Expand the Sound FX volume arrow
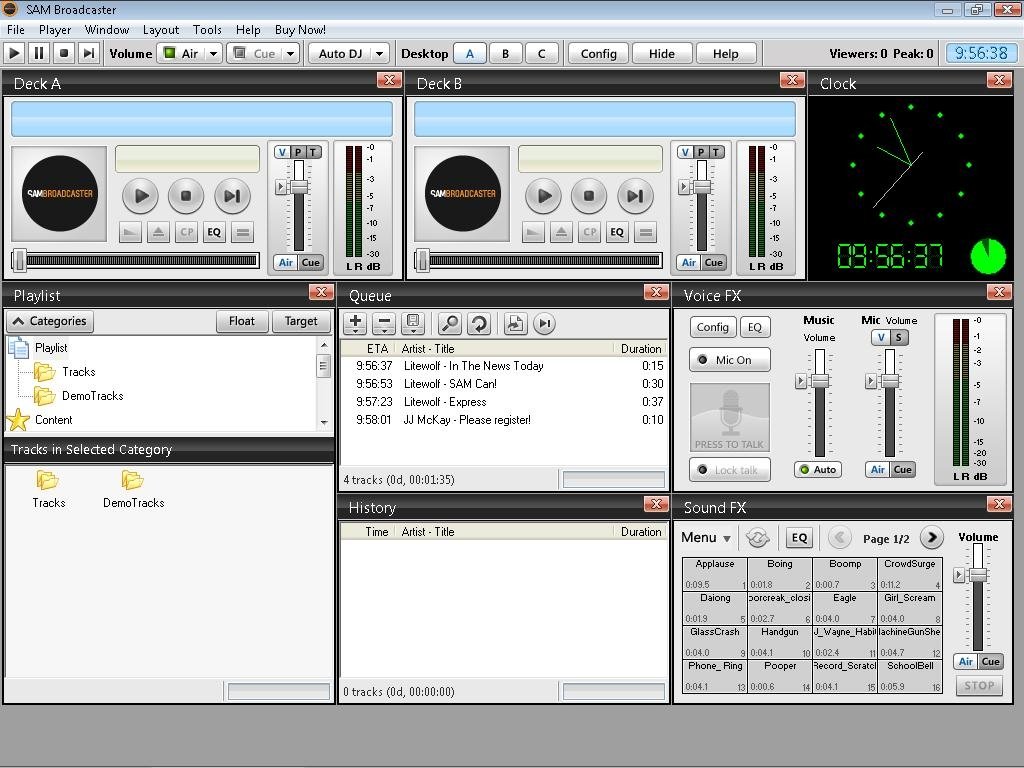1024x768 pixels. tap(958, 575)
